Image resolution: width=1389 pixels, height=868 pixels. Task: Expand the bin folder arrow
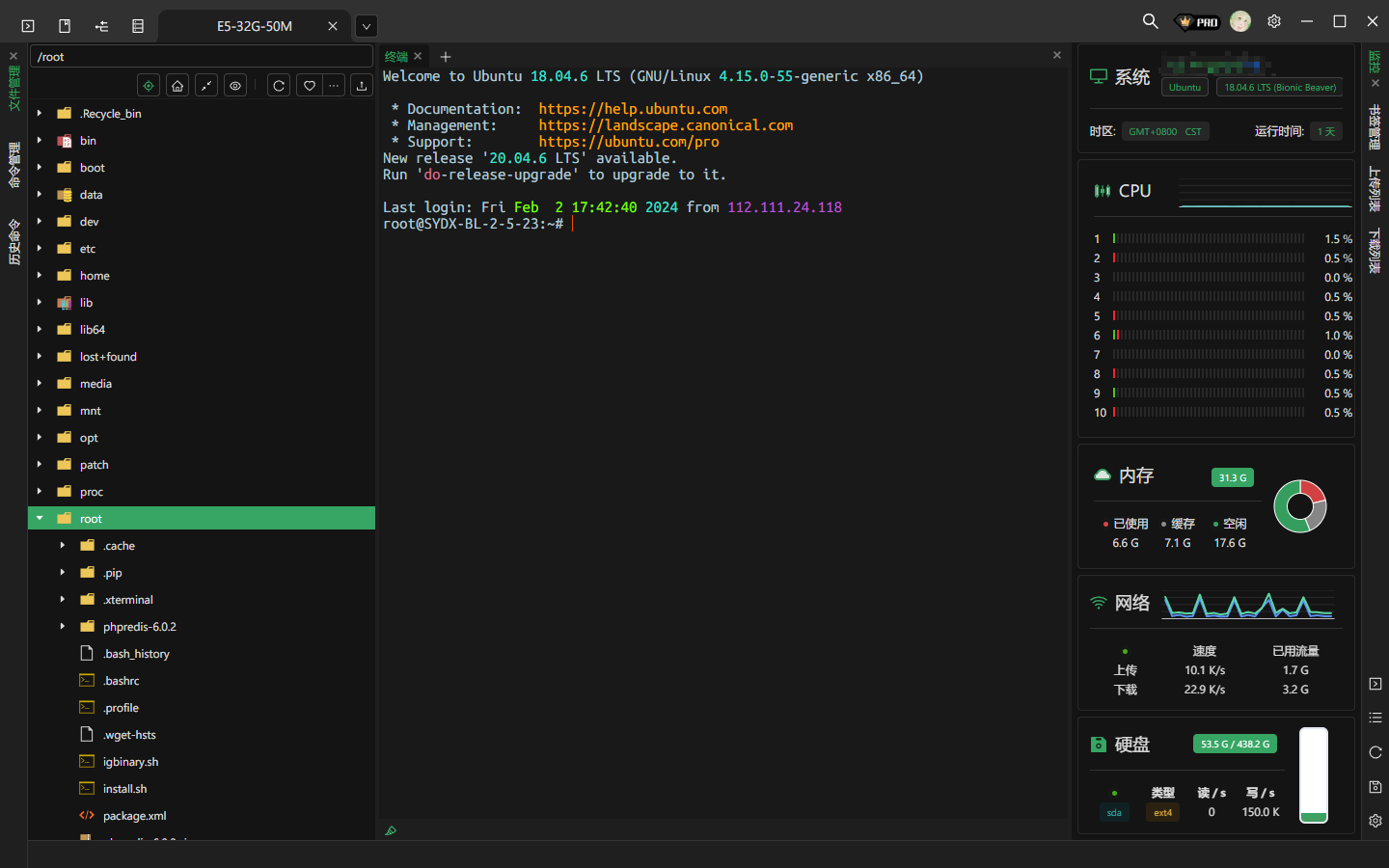pyautogui.click(x=40, y=140)
